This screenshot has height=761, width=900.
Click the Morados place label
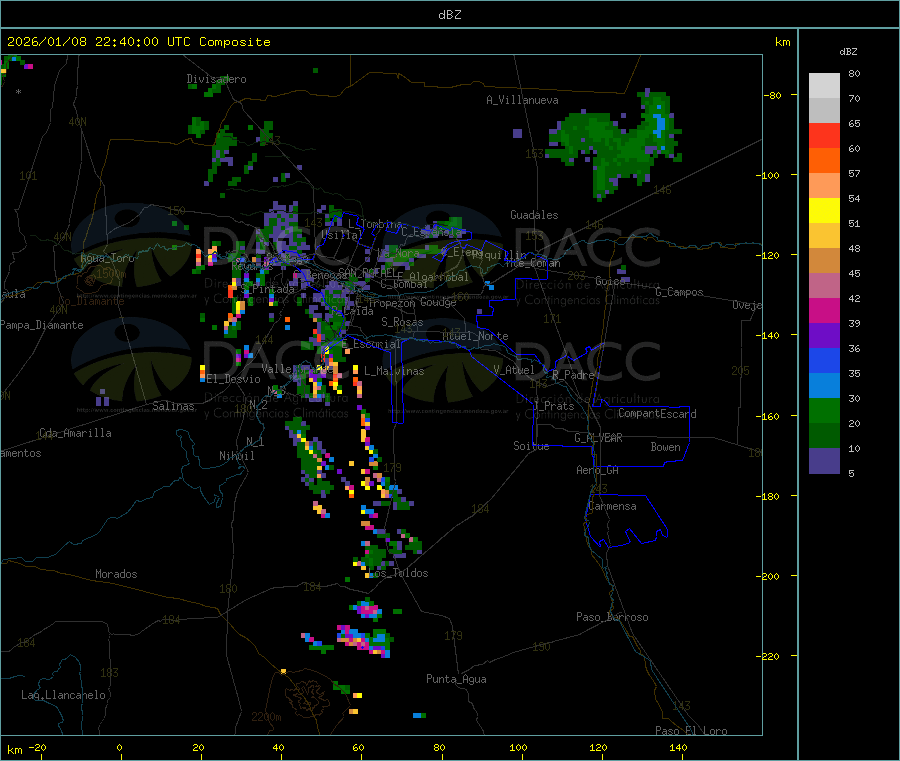coord(116,574)
